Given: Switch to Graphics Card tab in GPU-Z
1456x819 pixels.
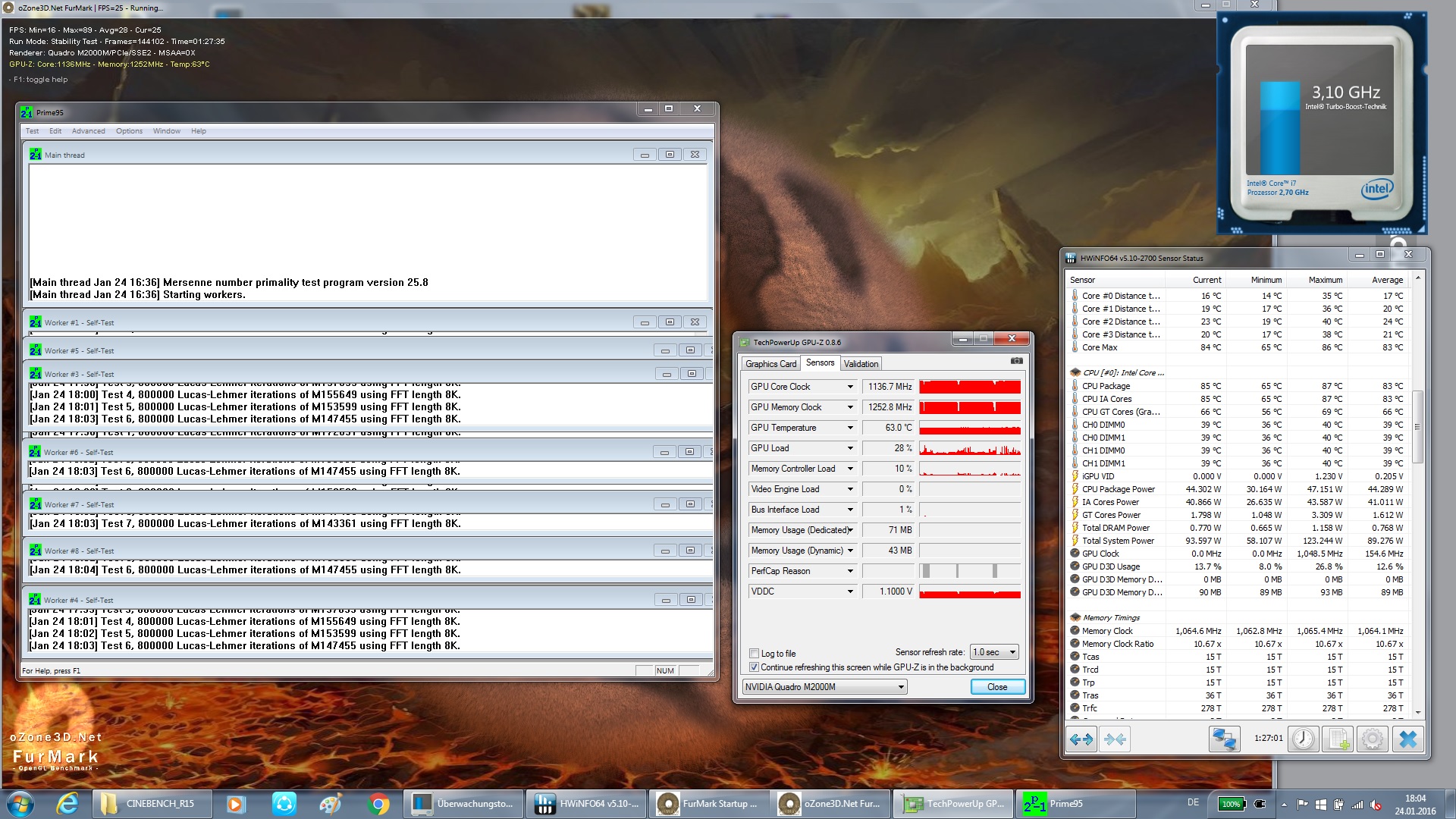Looking at the screenshot, I should 770,364.
